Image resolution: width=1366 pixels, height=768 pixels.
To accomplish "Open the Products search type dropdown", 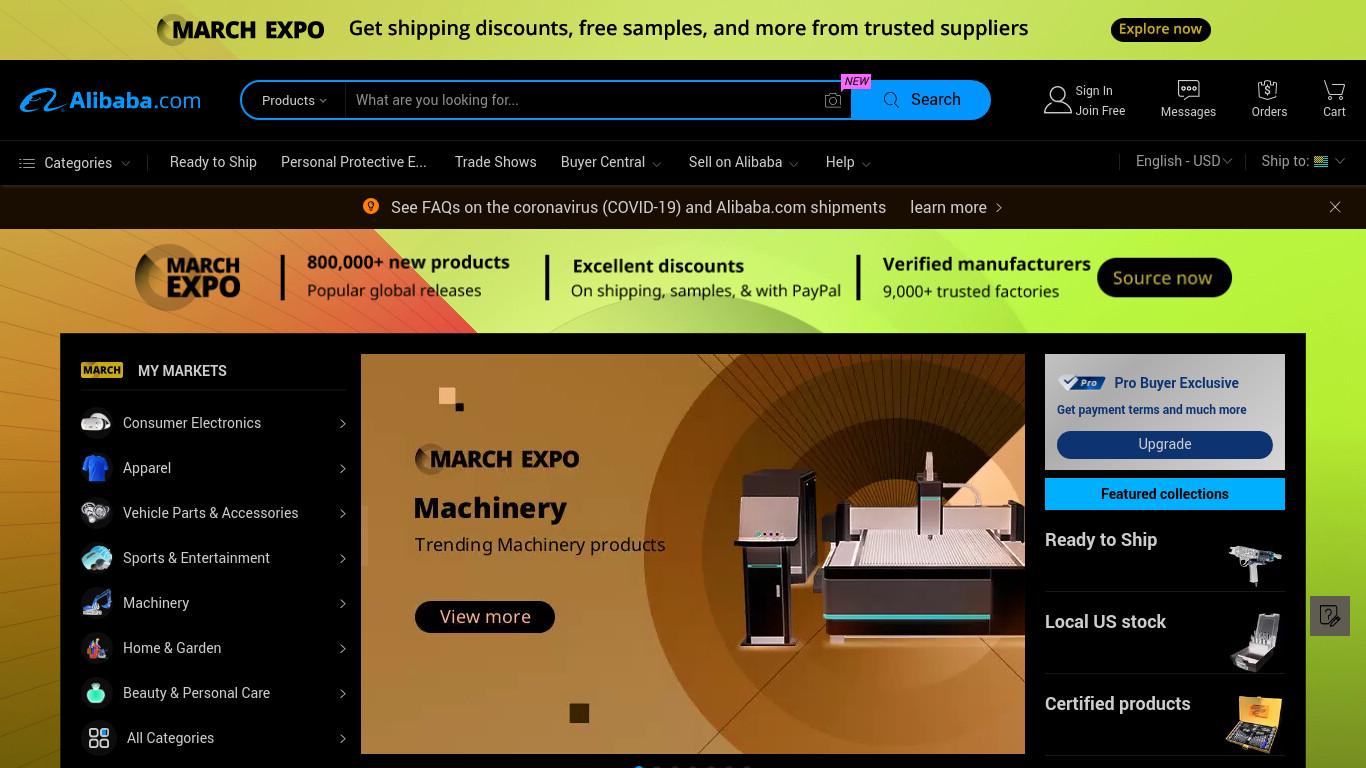I will click(294, 100).
